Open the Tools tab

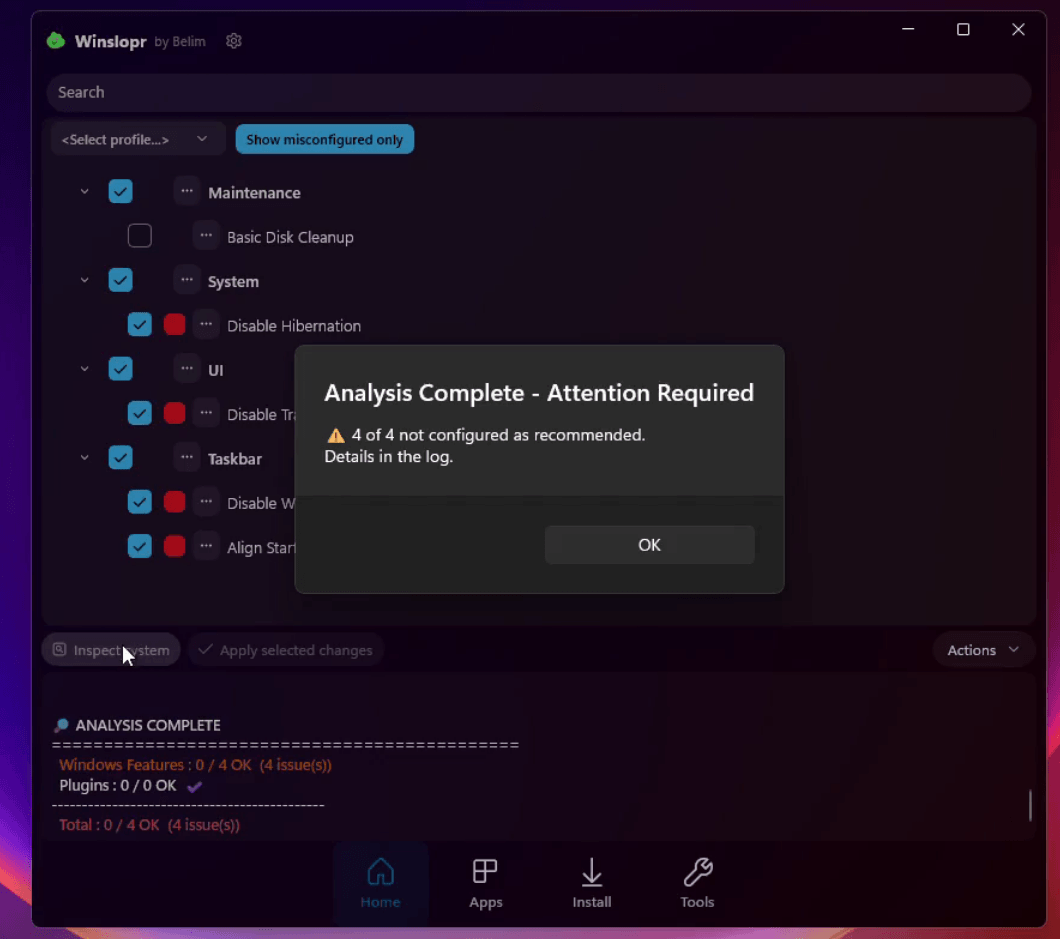[x=697, y=874]
